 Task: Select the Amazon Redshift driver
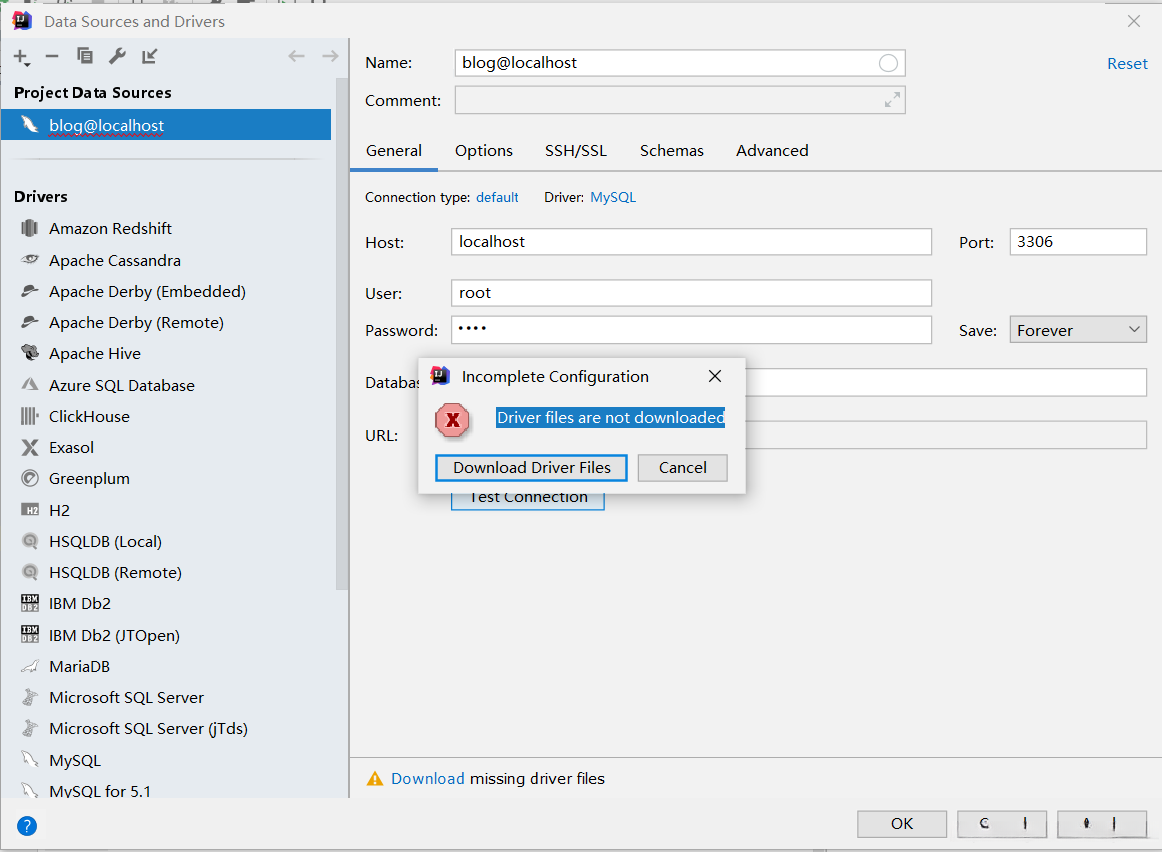click(x=110, y=229)
